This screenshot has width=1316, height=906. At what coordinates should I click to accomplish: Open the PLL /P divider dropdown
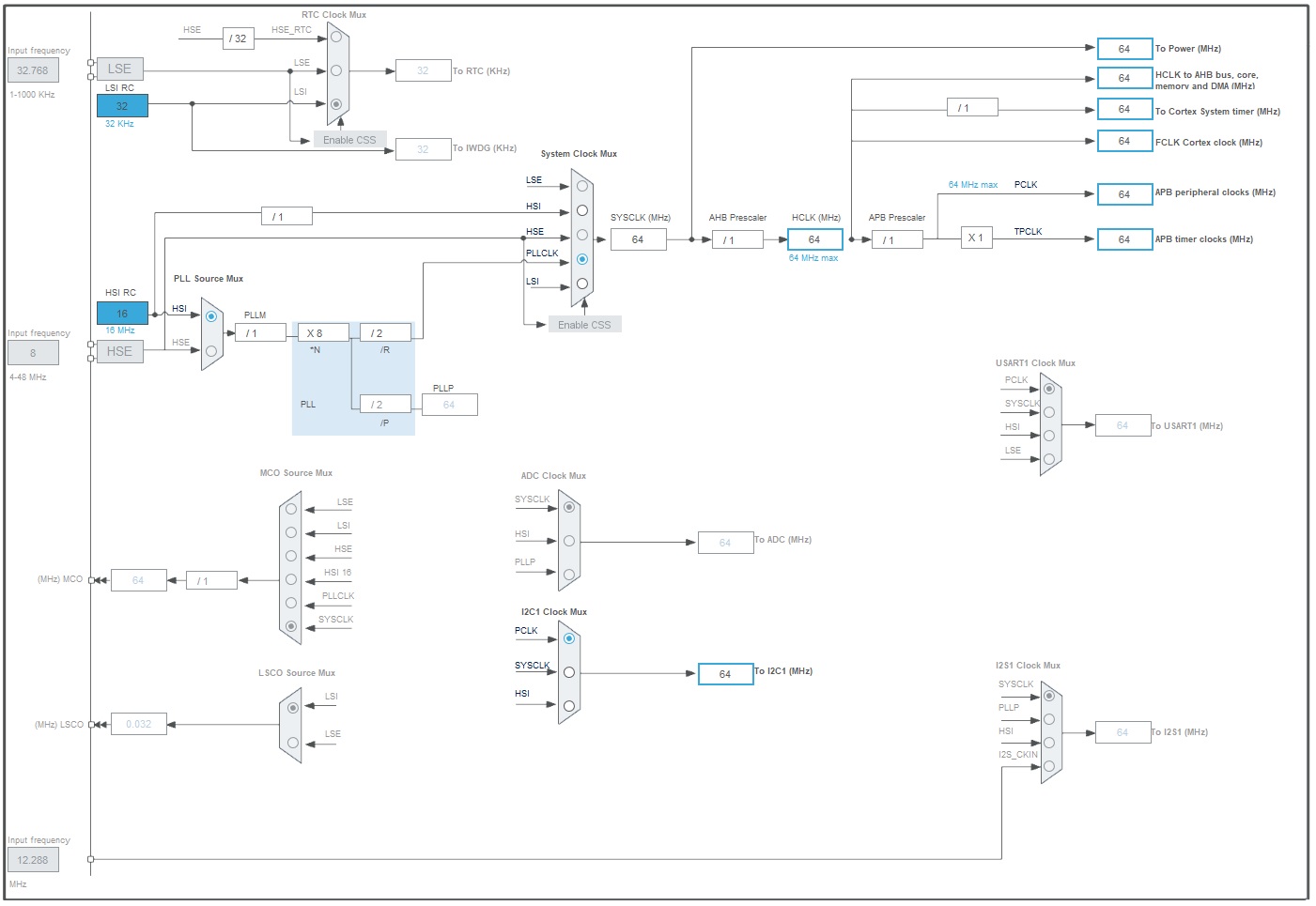pos(385,405)
